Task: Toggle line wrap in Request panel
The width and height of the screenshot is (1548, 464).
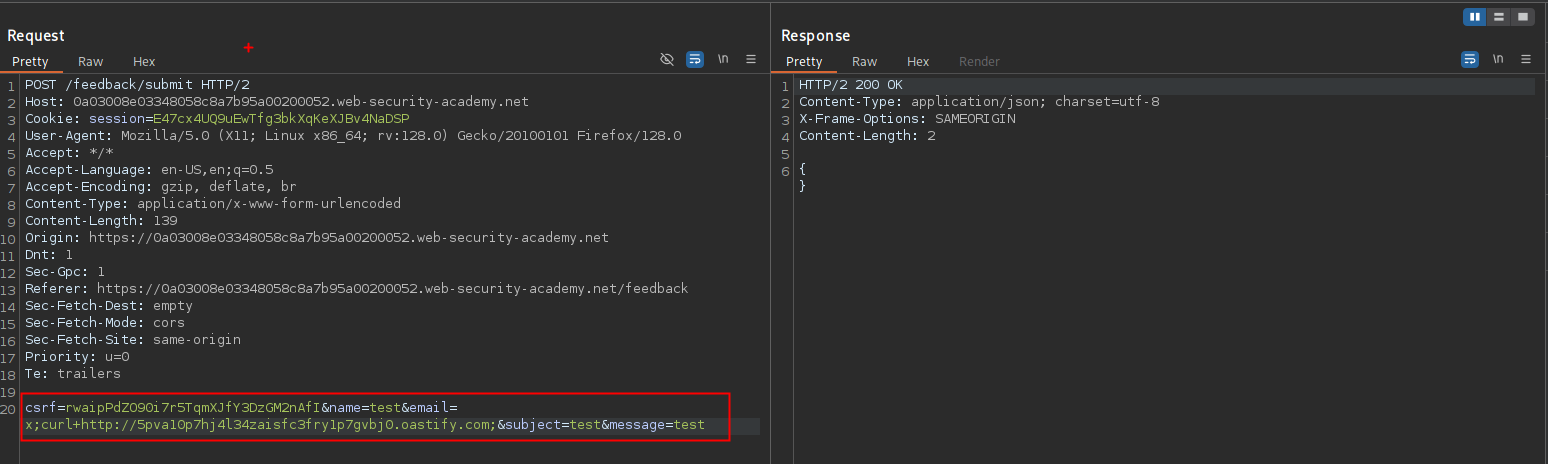Action: point(695,60)
